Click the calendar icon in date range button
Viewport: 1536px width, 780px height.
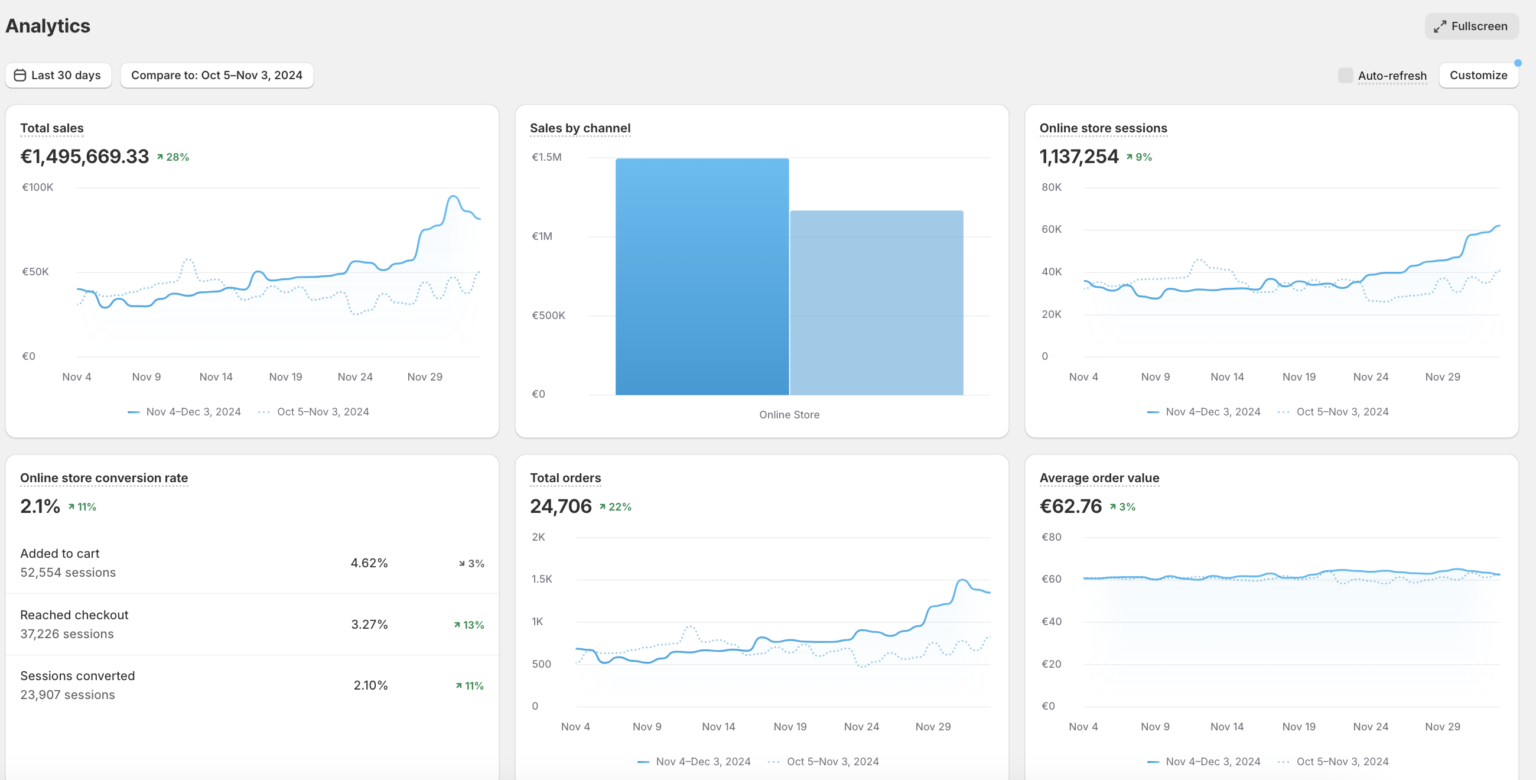click(x=19, y=76)
